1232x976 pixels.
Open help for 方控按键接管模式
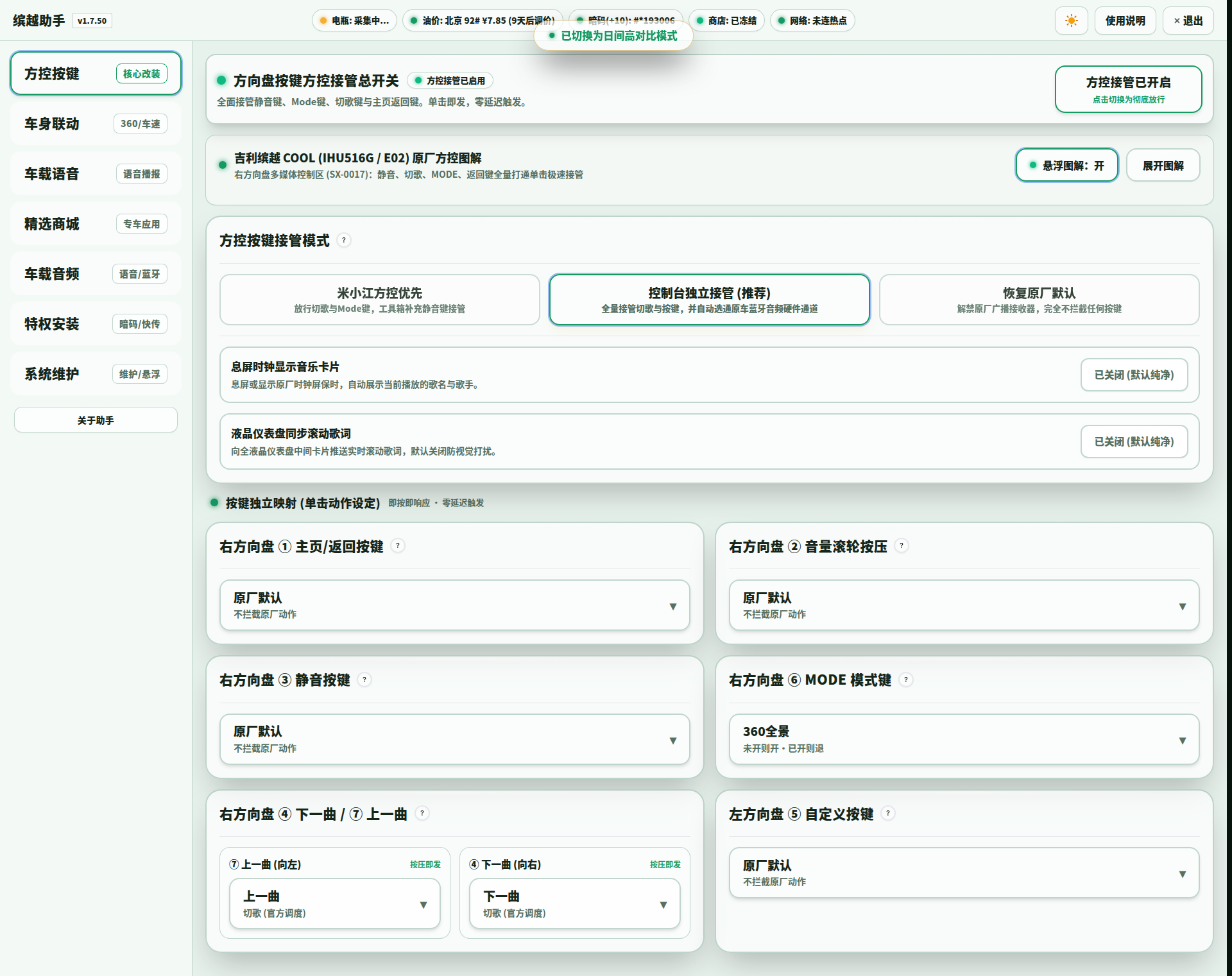(x=344, y=240)
